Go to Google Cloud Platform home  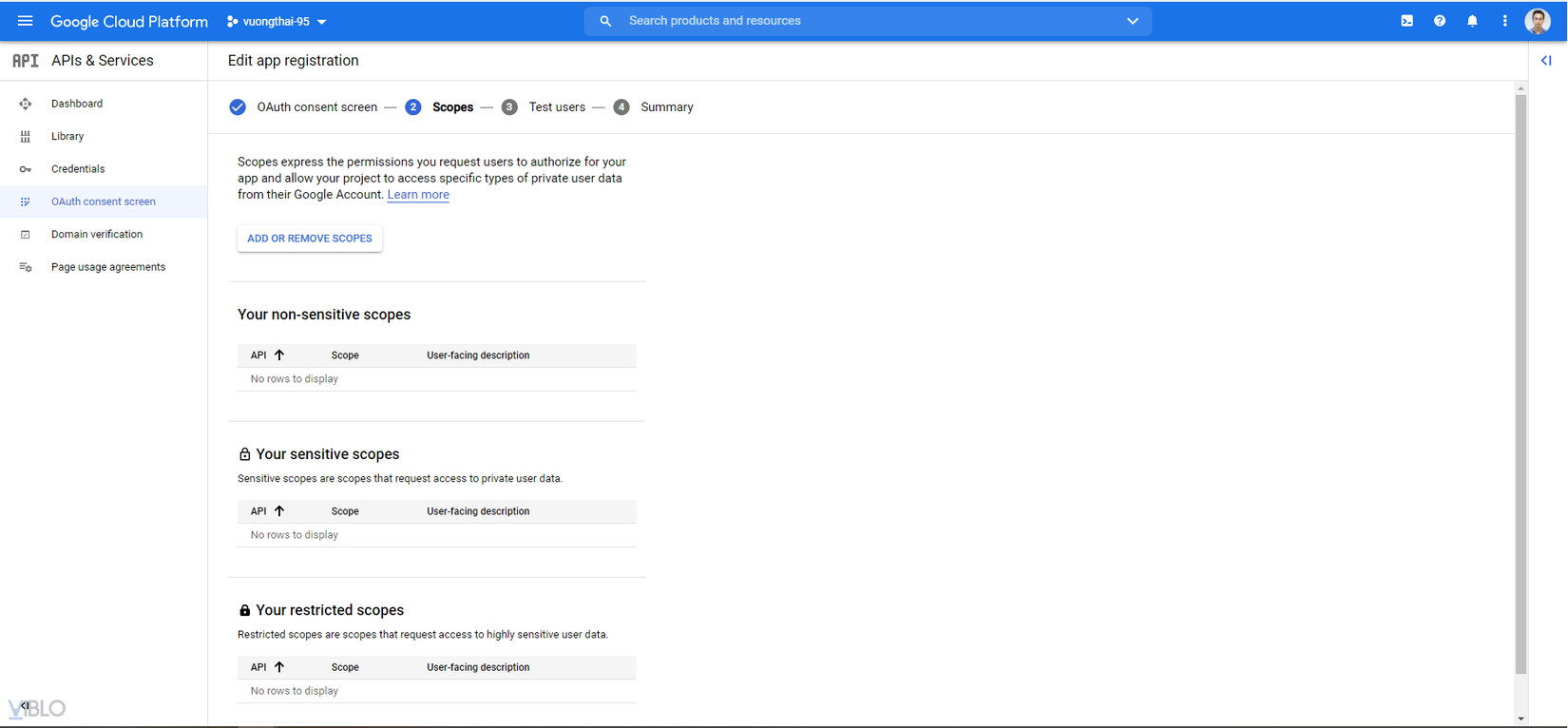(x=129, y=21)
